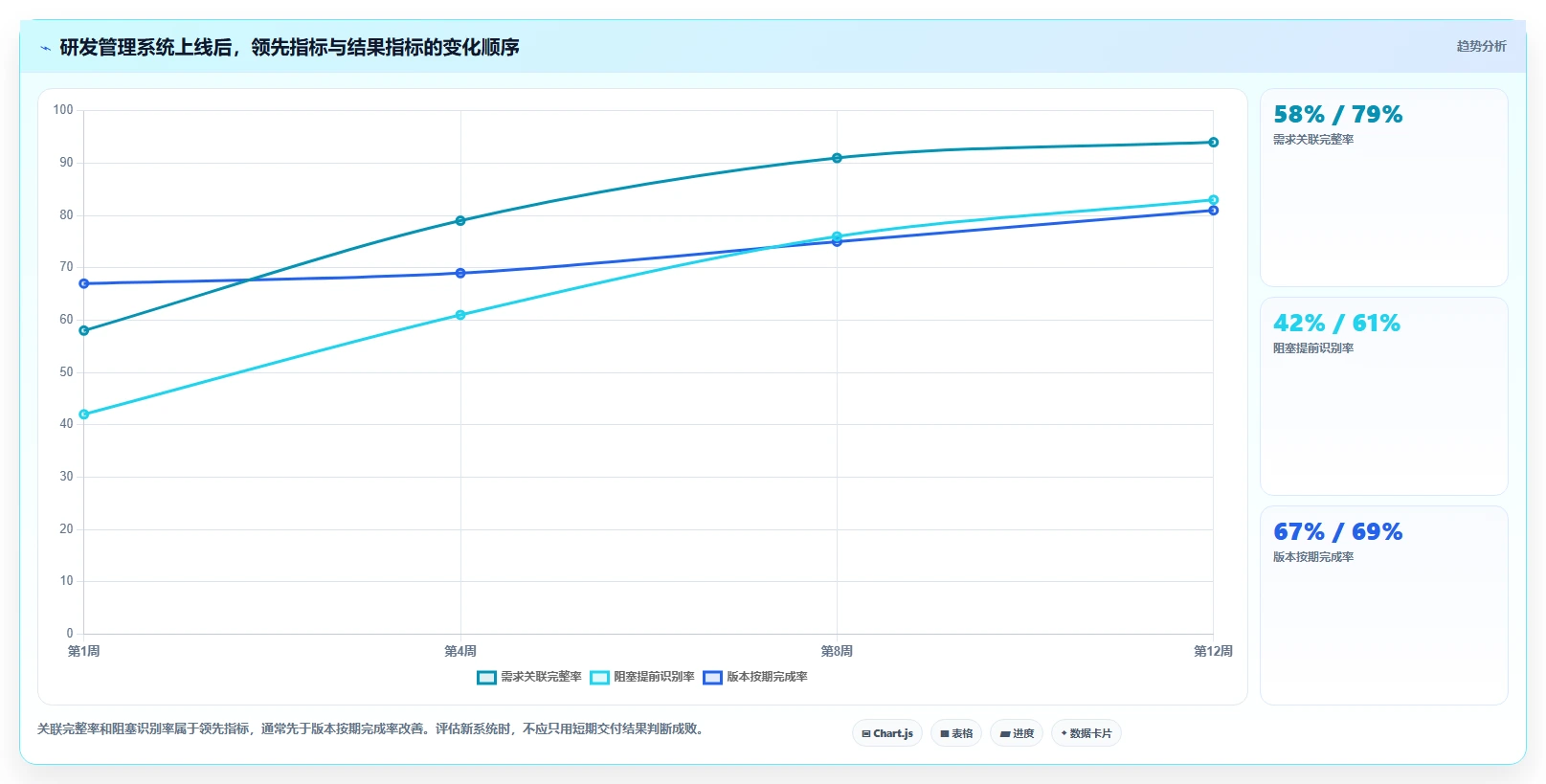Click 需求关联完整率 data point at 第4周
Image resolution: width=1546 pixels, height=784 pixels.
(x=460, y=221)
